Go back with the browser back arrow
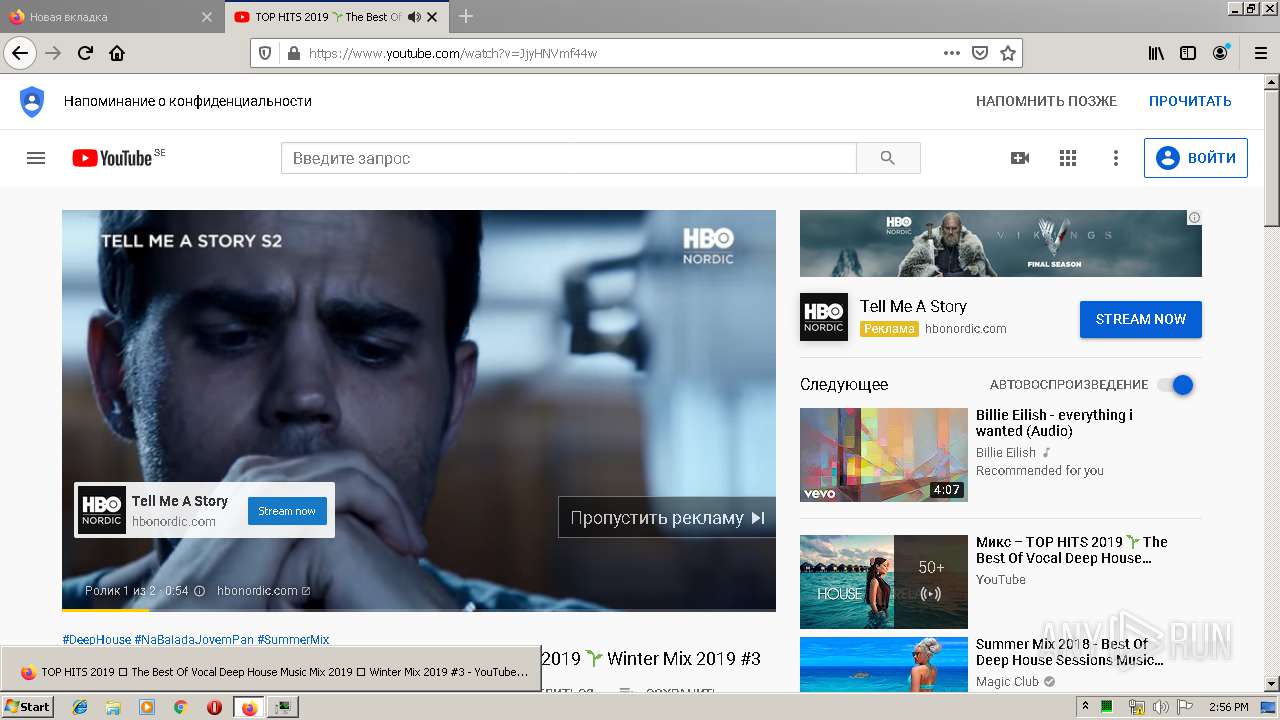Viewport: 1280px width, 720px height. point(20,53)
